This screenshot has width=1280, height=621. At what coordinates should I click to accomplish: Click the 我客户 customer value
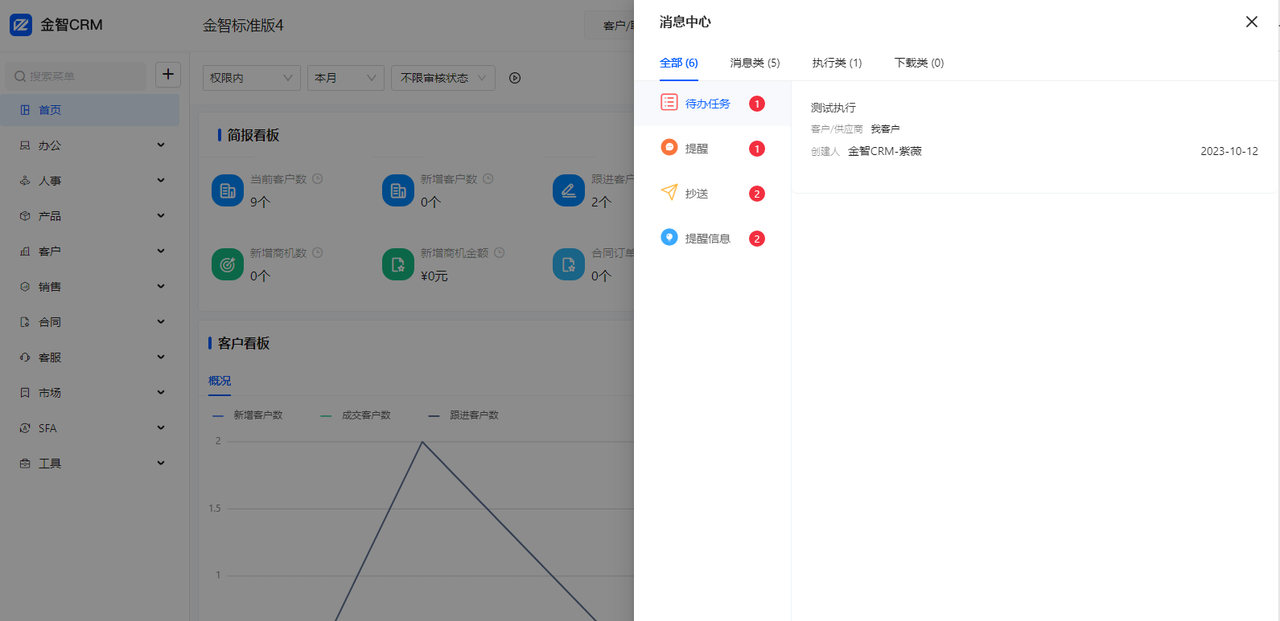pos(885,129)
